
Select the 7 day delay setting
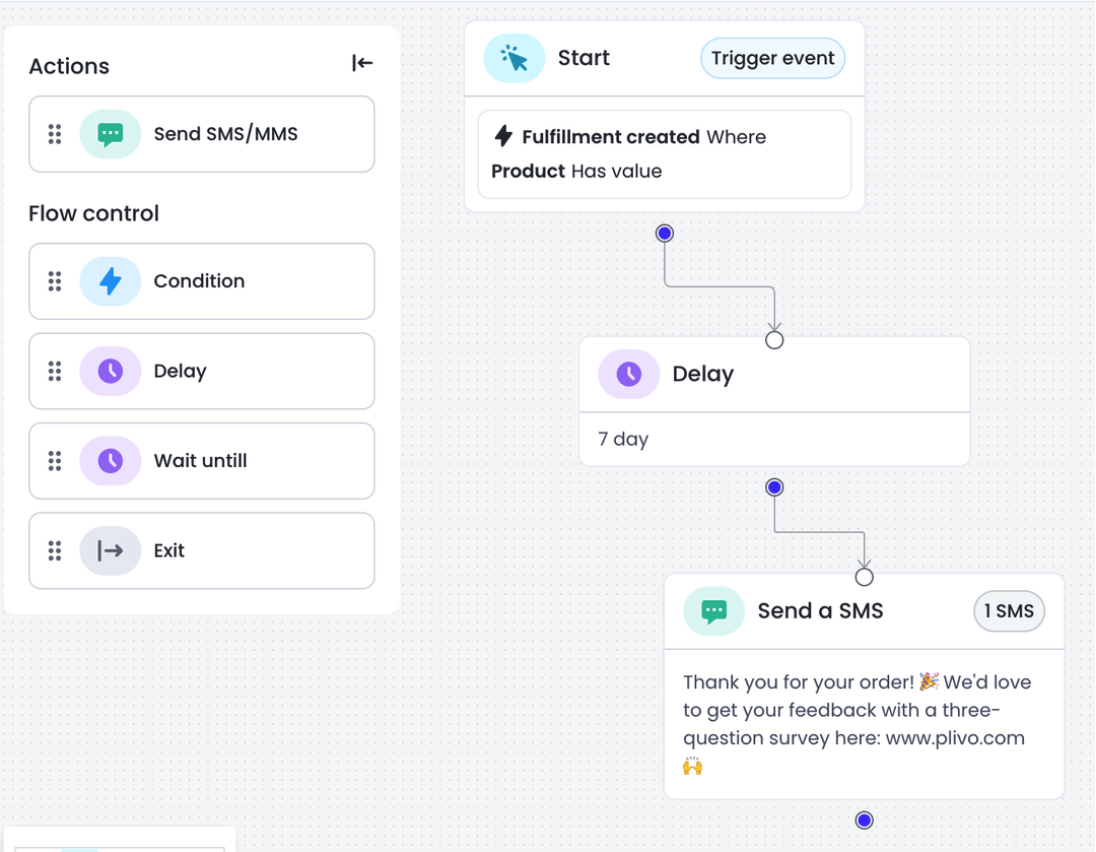[624, 439]
